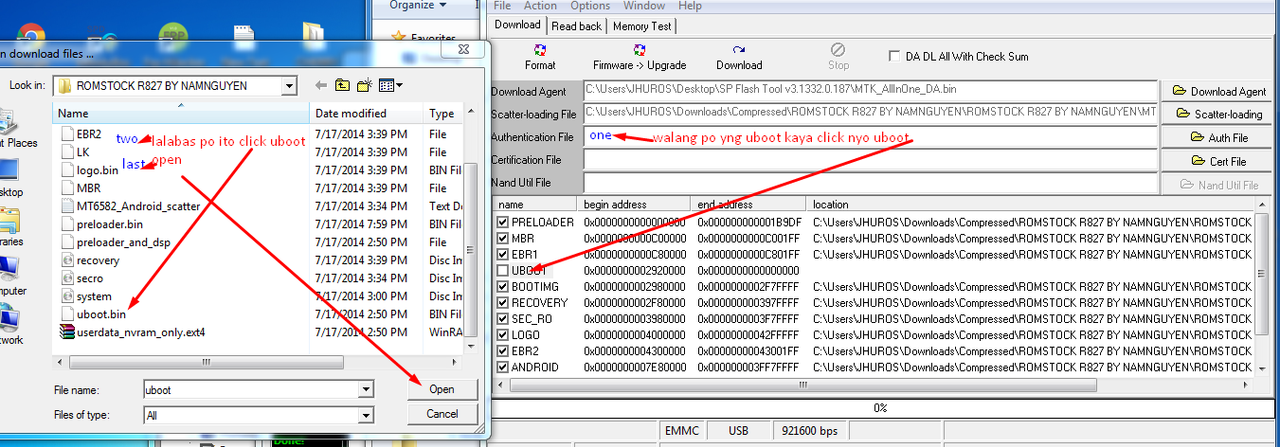Screen dimensions: 1280x447
Task: Select userdata_nvram_only.ext4 archive file
Action: pos(133,332)
